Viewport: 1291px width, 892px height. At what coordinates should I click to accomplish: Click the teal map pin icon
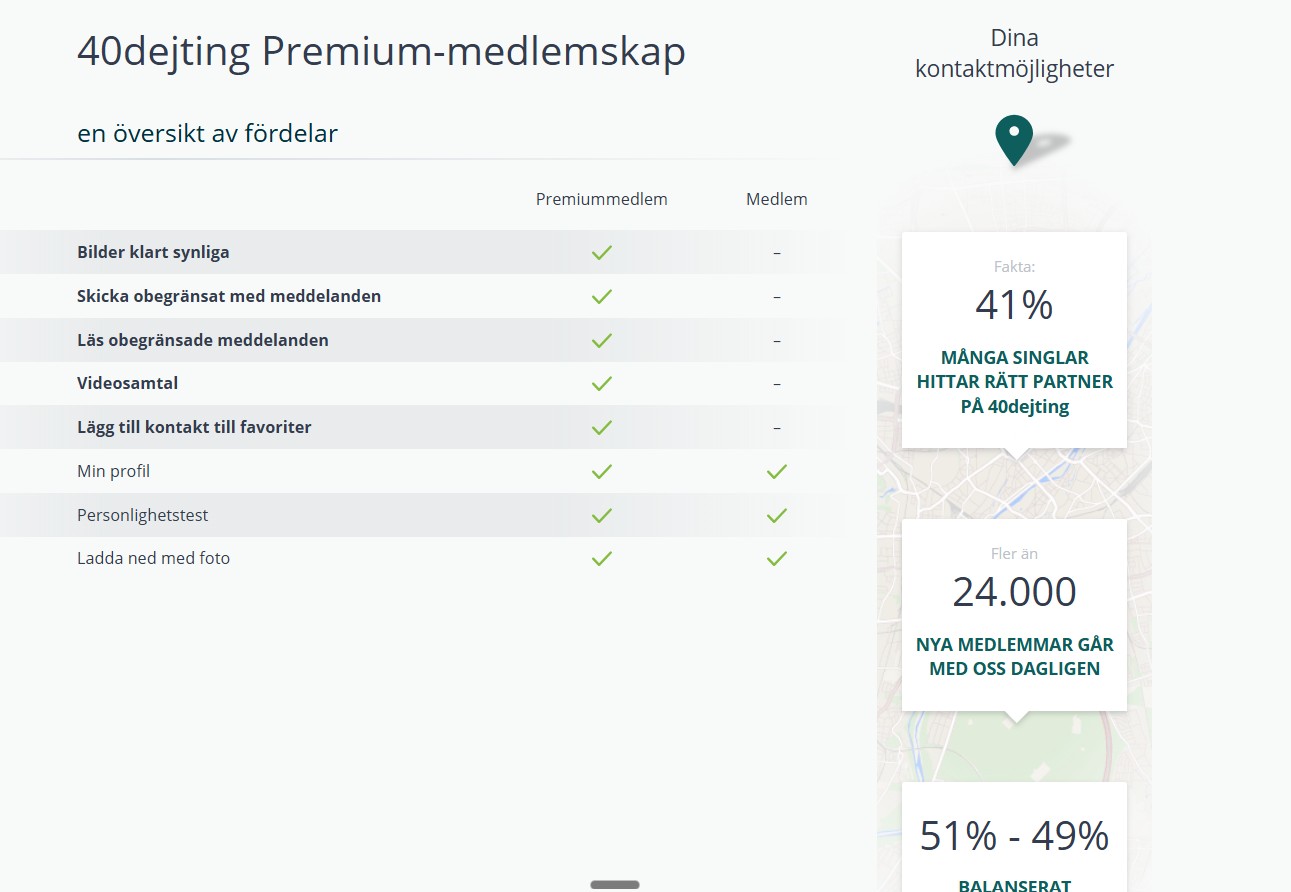click(1014, 140)
